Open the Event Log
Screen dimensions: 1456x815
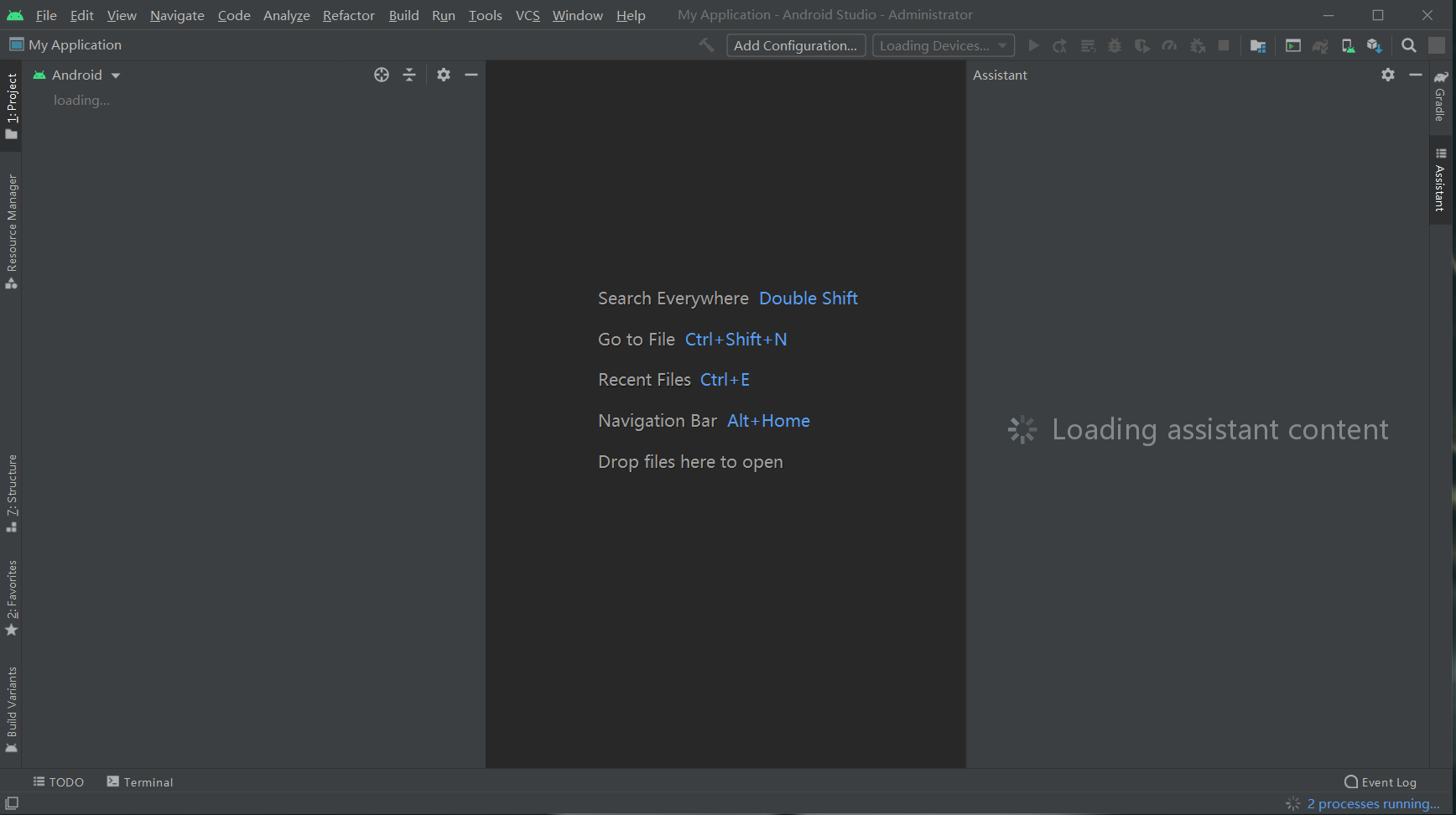click(1381, 781)
